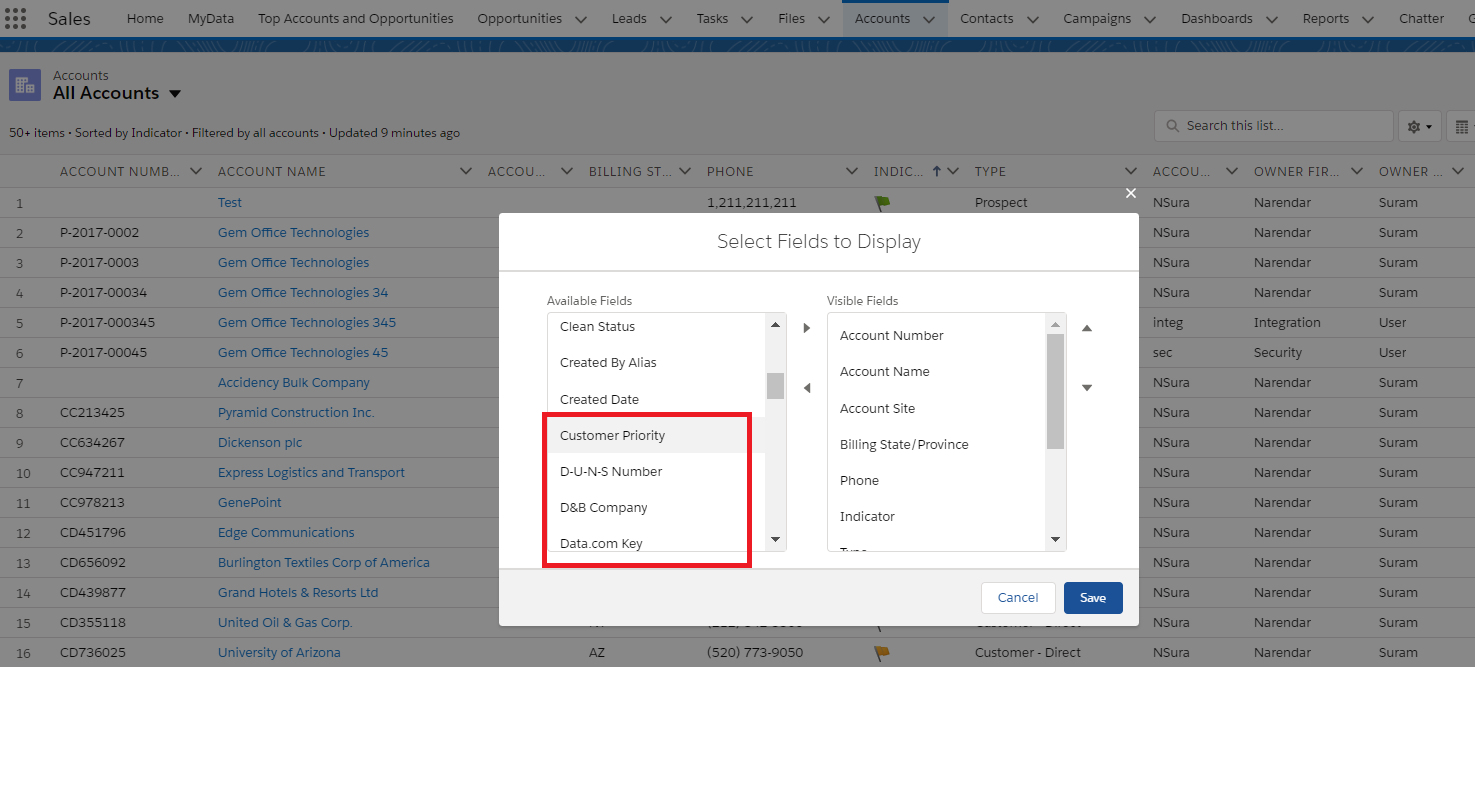
Task: Open the Edge Communications account
Action: click(x=286, y=533)
